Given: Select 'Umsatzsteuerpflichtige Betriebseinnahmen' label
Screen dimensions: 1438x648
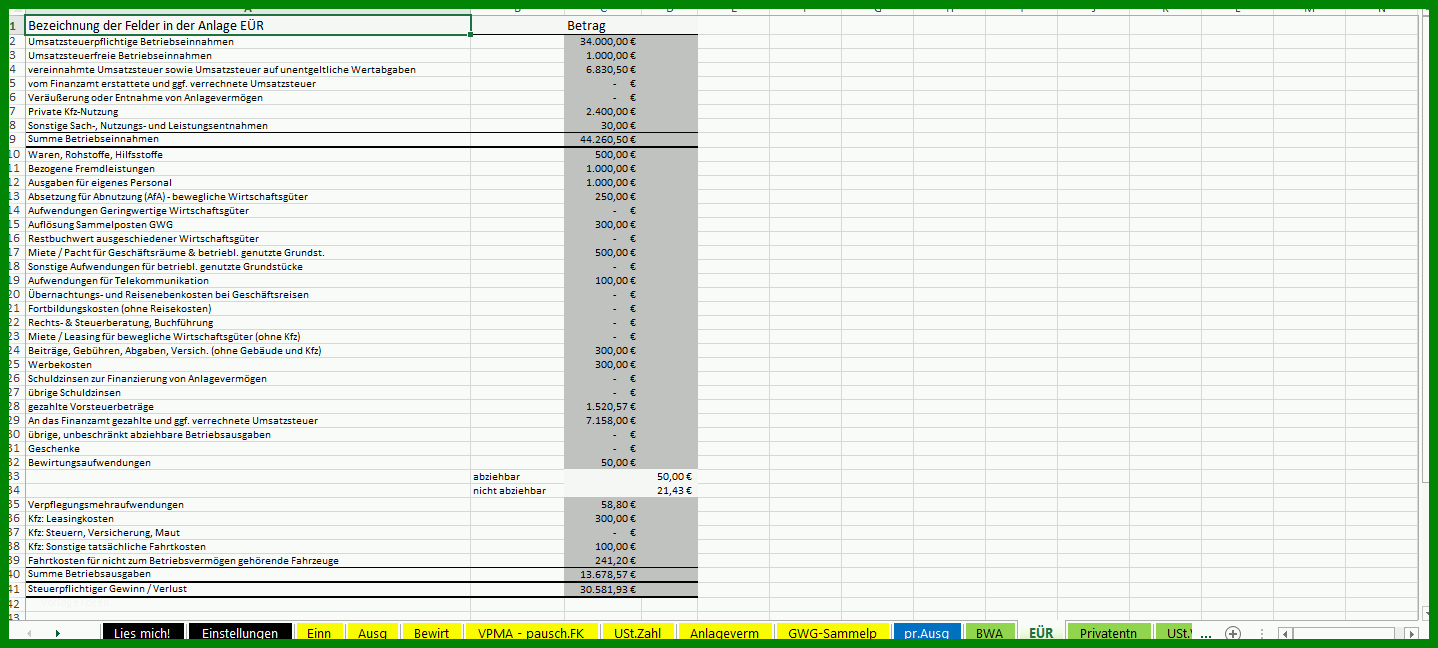Looking at the screenshot, I should (131, 42).
